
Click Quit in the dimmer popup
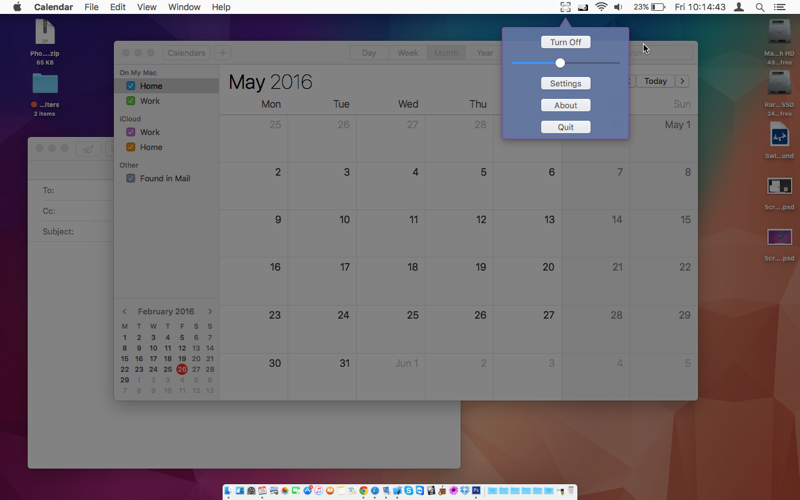point(565,127)
